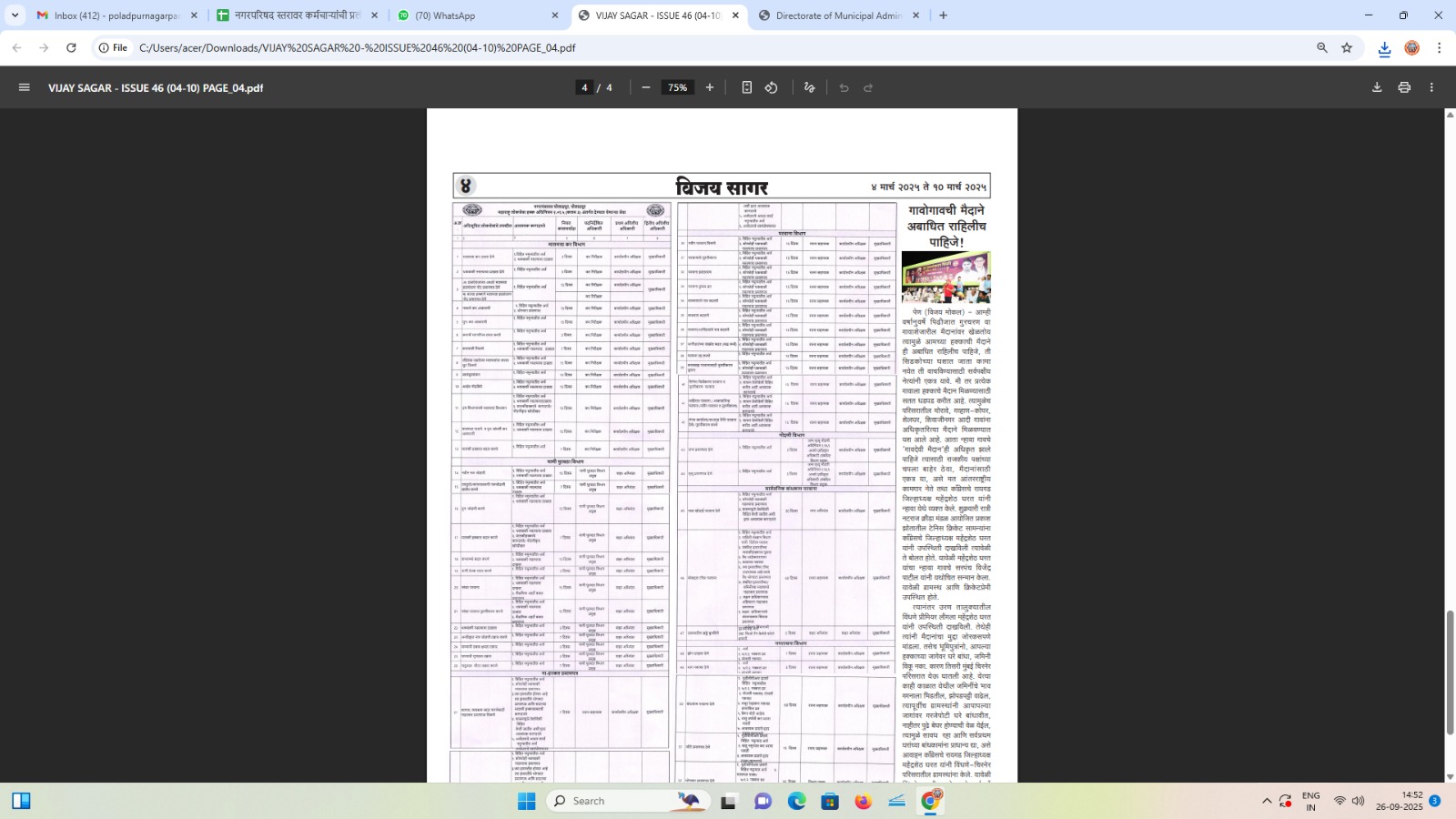Screen dimensions: 1456x819
Task: Rotate the PDF counterclockwise
Action: (772, 87)
